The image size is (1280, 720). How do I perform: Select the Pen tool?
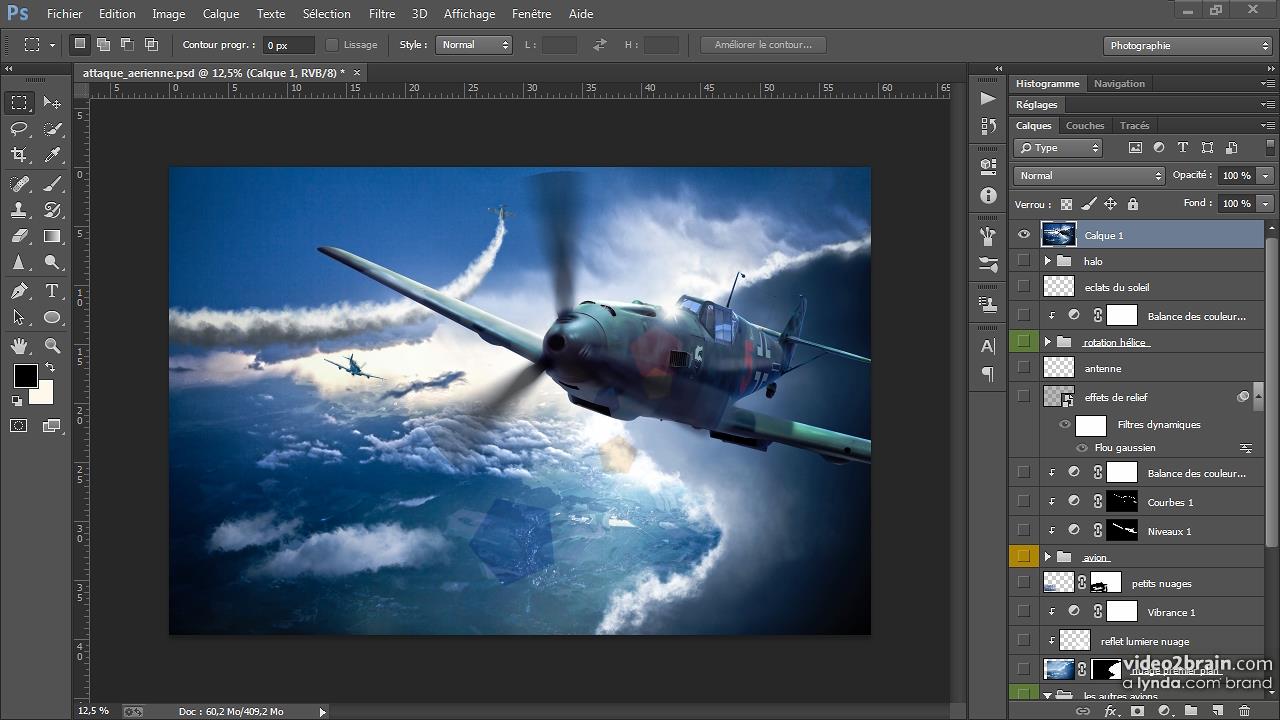click(19, 291)
